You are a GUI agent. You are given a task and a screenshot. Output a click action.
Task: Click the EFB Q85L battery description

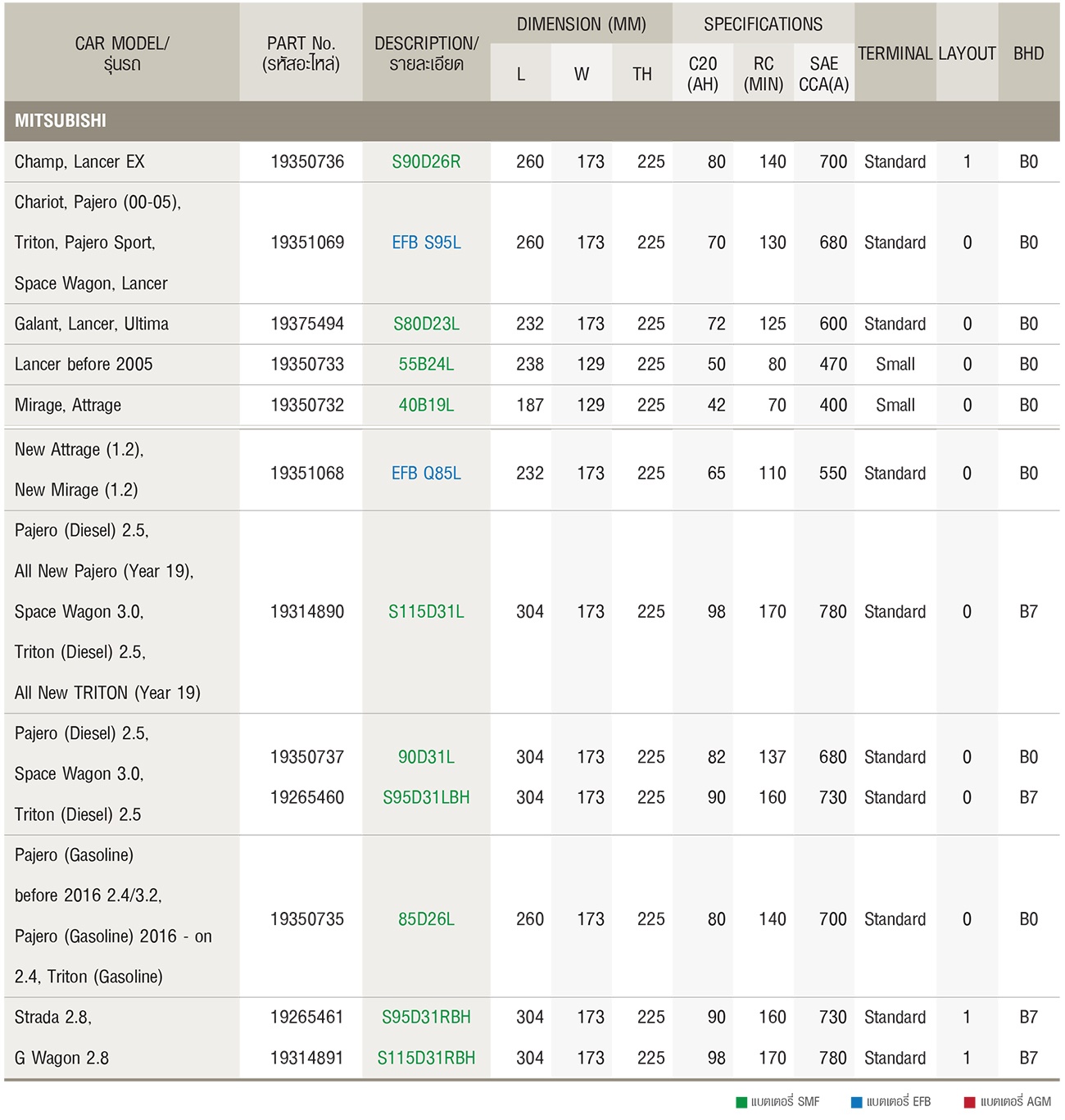(x=426, y=473)
